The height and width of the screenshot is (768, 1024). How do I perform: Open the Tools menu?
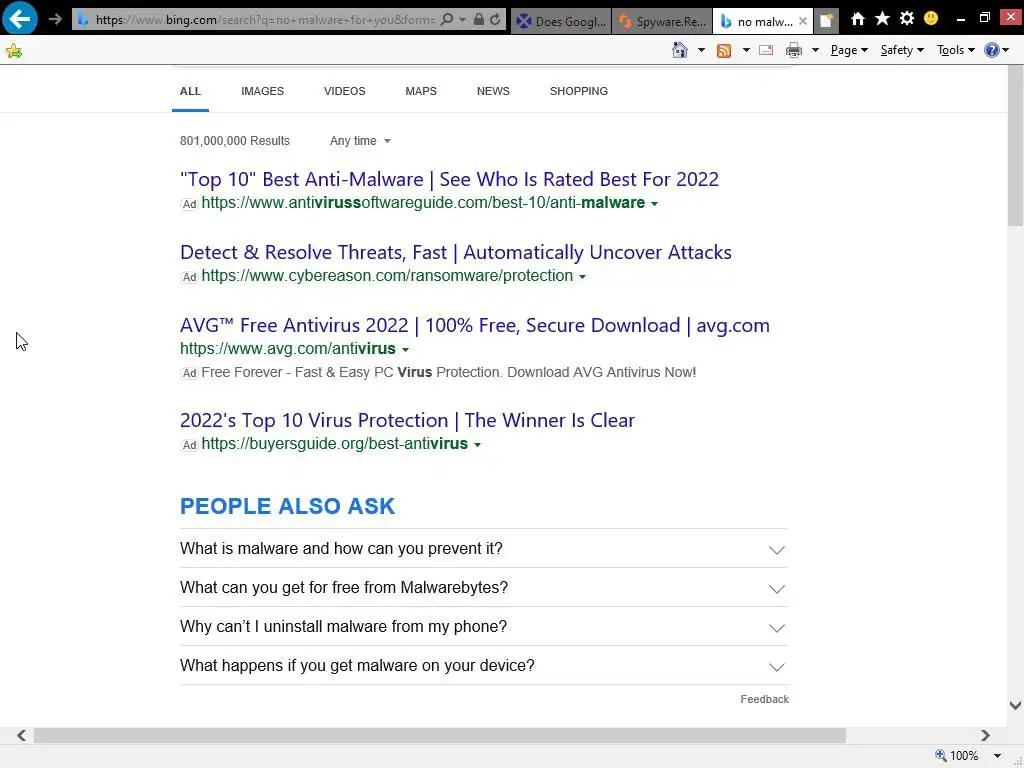956,50
